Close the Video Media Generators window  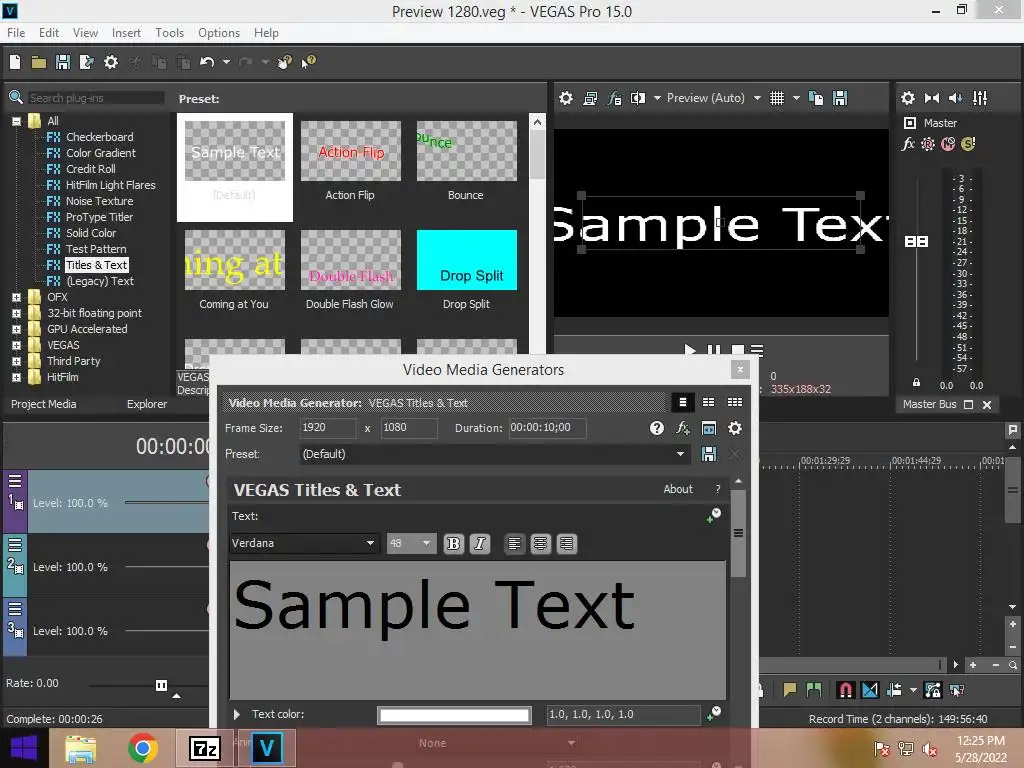(740, 370)
